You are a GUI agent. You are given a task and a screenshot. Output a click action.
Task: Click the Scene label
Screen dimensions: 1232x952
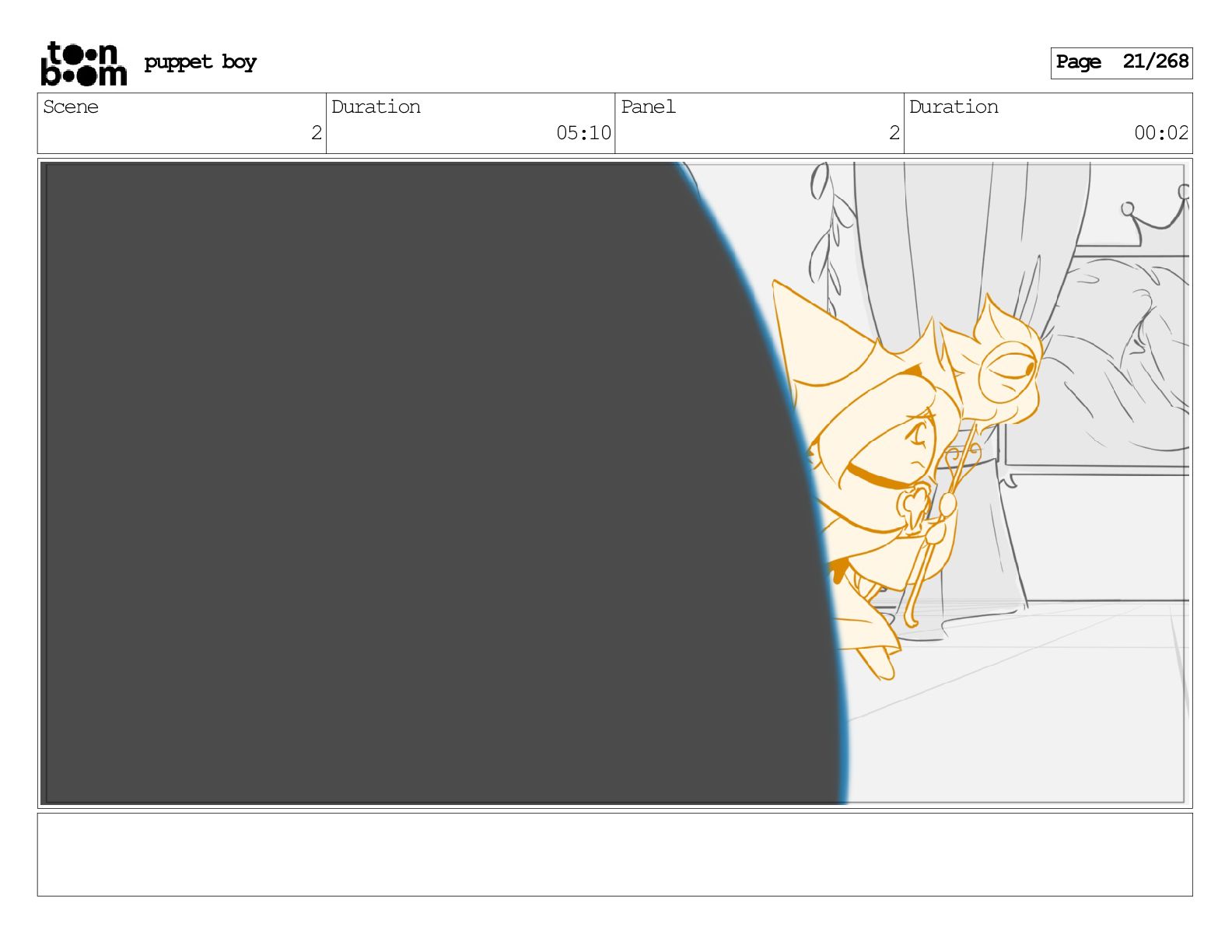71,107
